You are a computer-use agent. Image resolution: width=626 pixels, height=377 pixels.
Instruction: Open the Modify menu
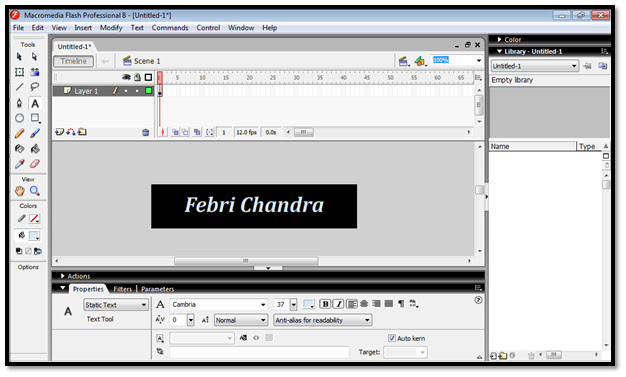click(x=111, y=28)
